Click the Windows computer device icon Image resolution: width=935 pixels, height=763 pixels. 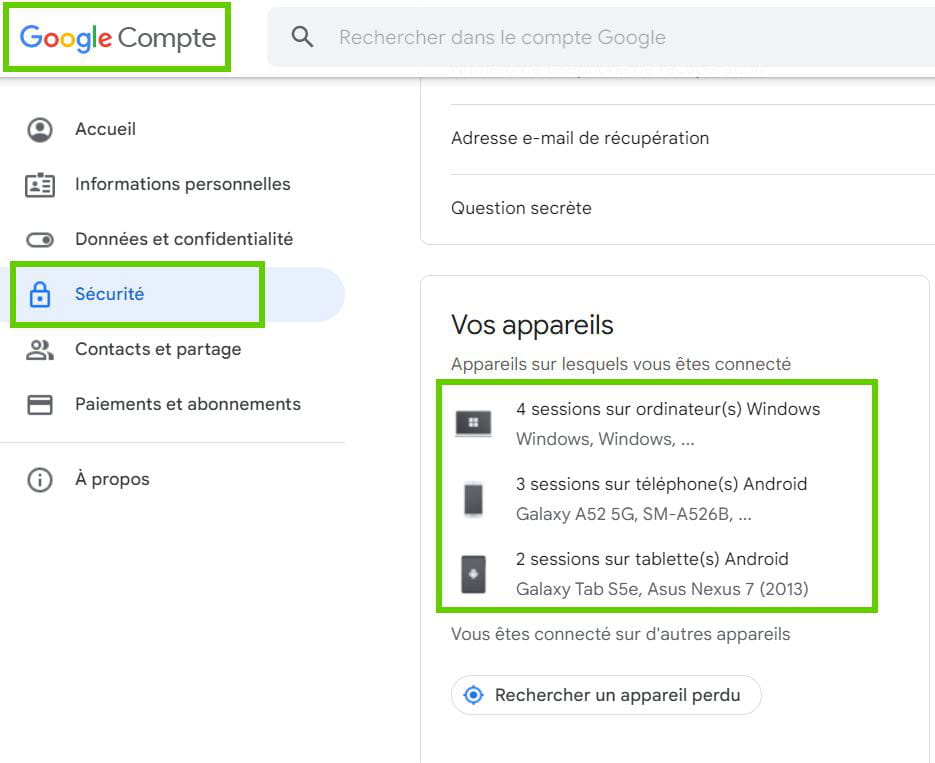[x=473, y=424]
